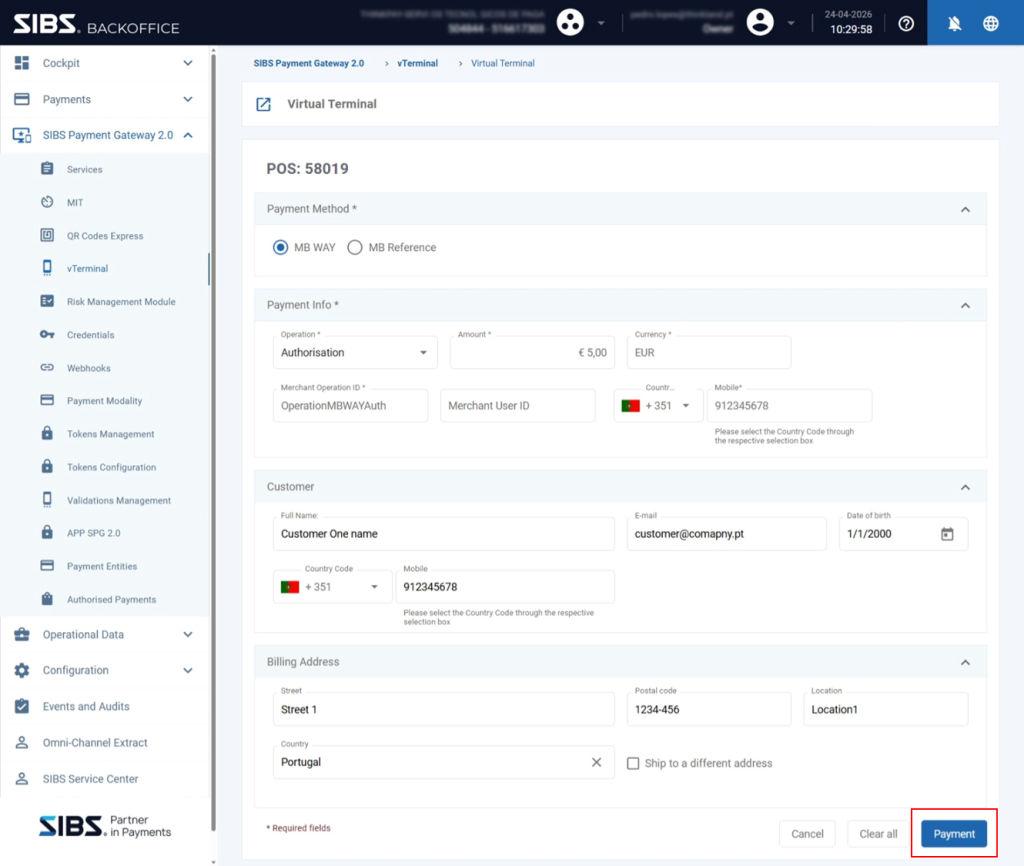Collapse the Payment Info section chevron

[965, 306]
